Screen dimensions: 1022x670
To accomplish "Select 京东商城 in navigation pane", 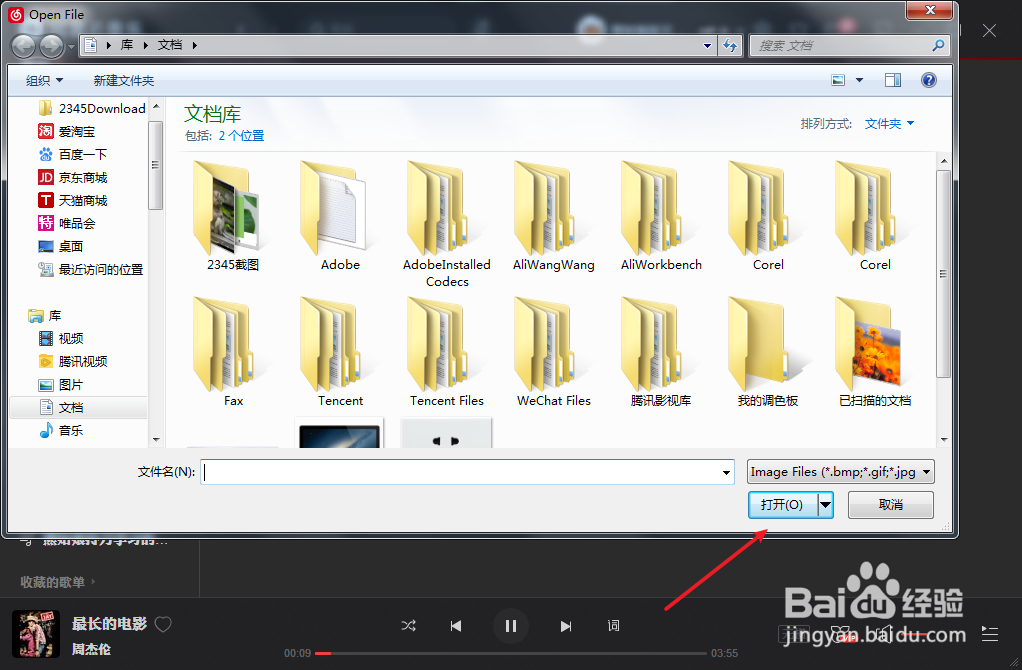I will click(72, 177).
